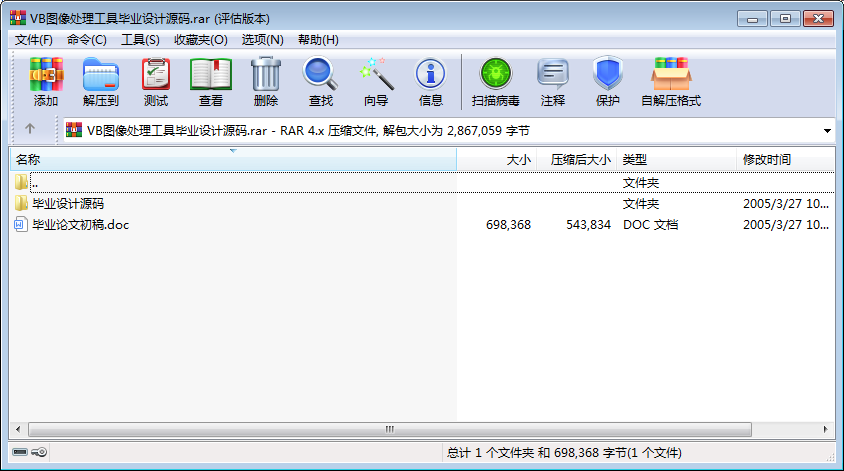Click the horizontal scrollbar in file list
844x471 pixels.
(x=390, y=429)
